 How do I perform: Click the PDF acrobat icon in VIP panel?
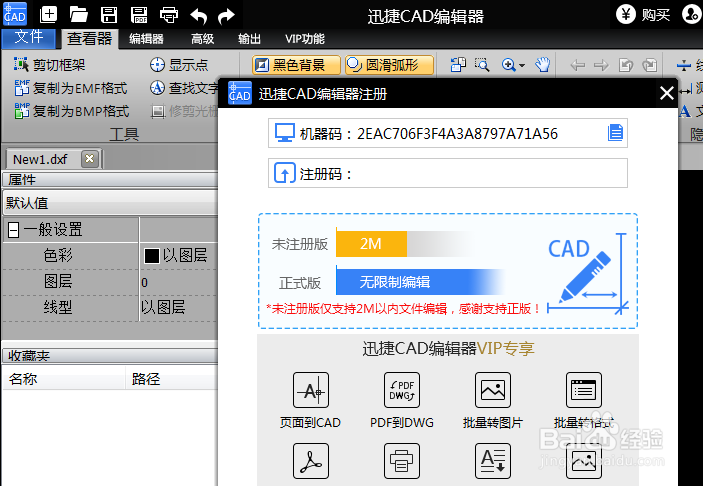coord(311,461)
